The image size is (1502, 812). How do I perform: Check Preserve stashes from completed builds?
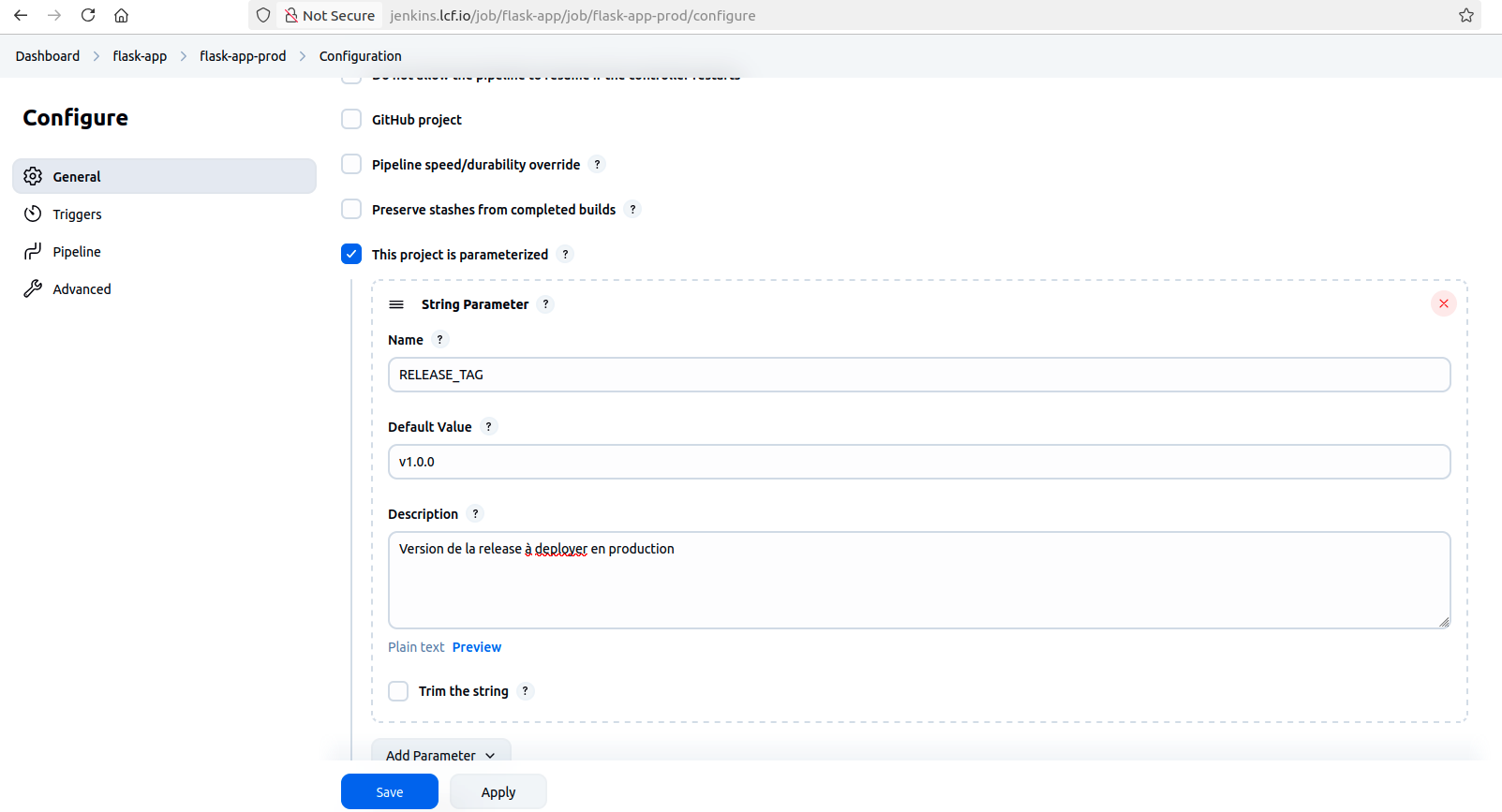click(x=351, y=210)
